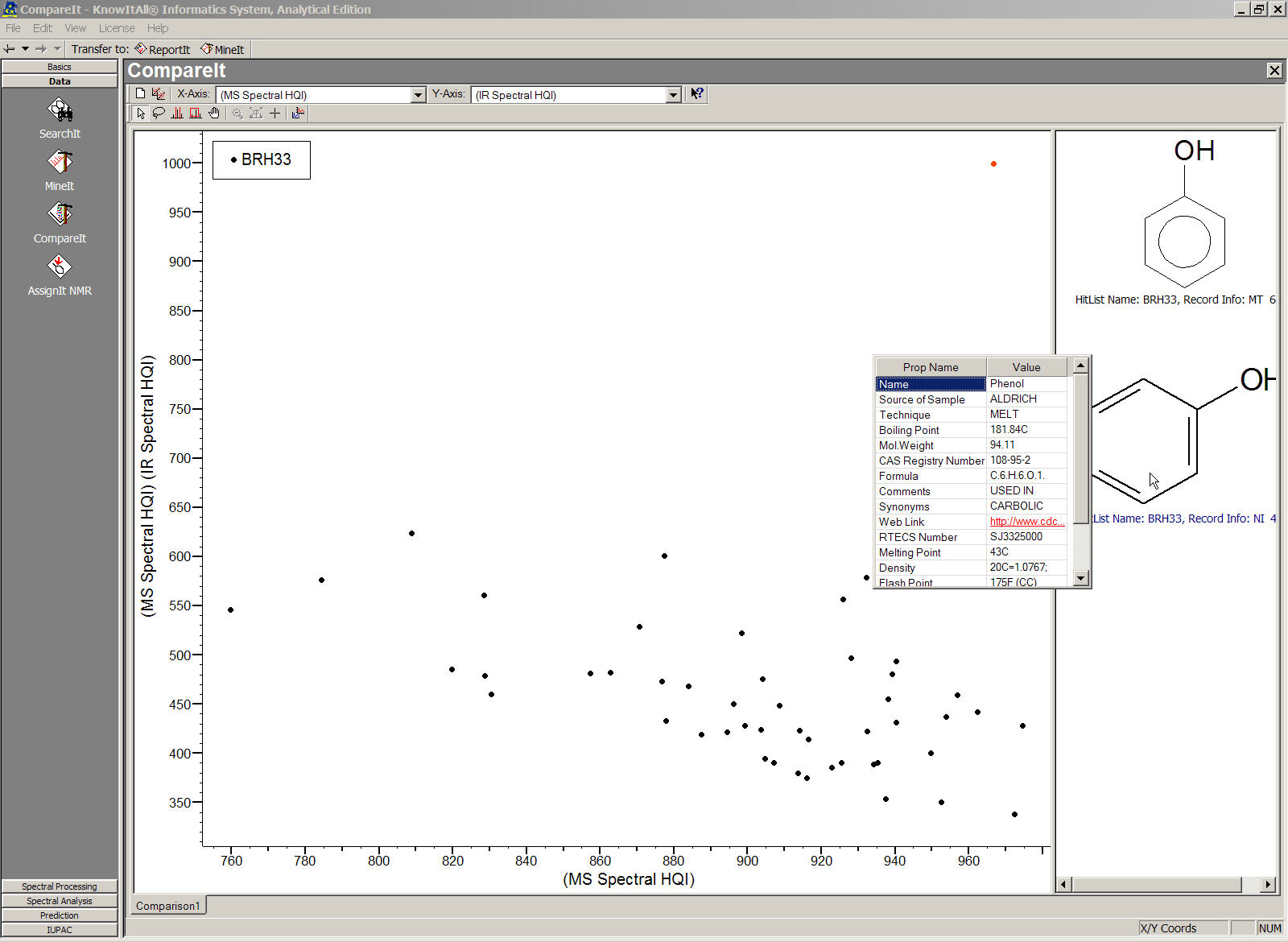Switch to Comparison1 tab
1288x942 pixels.
168,906
